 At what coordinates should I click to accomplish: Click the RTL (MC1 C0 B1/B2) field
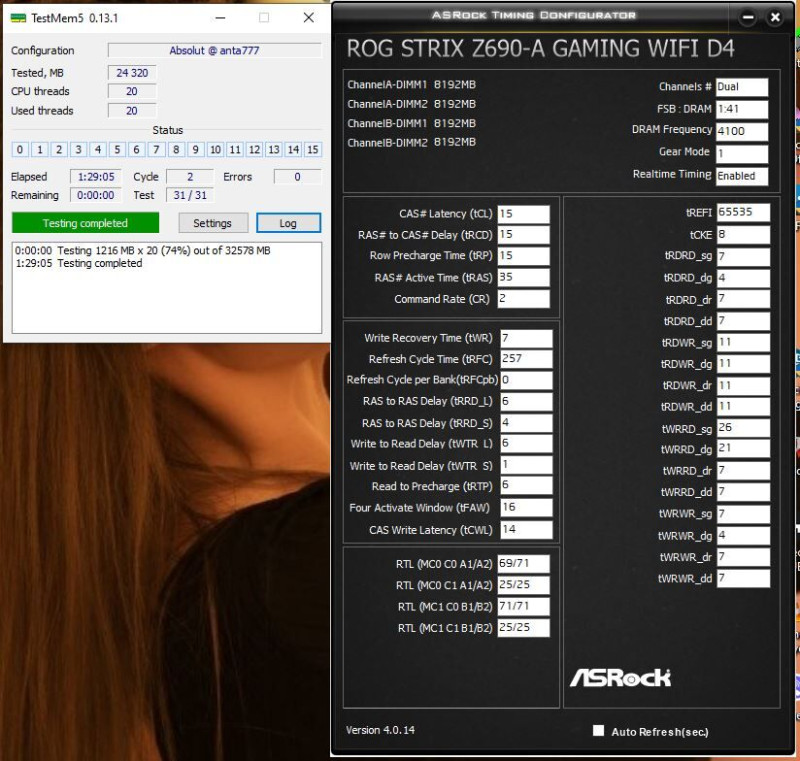tap(523, 606)
